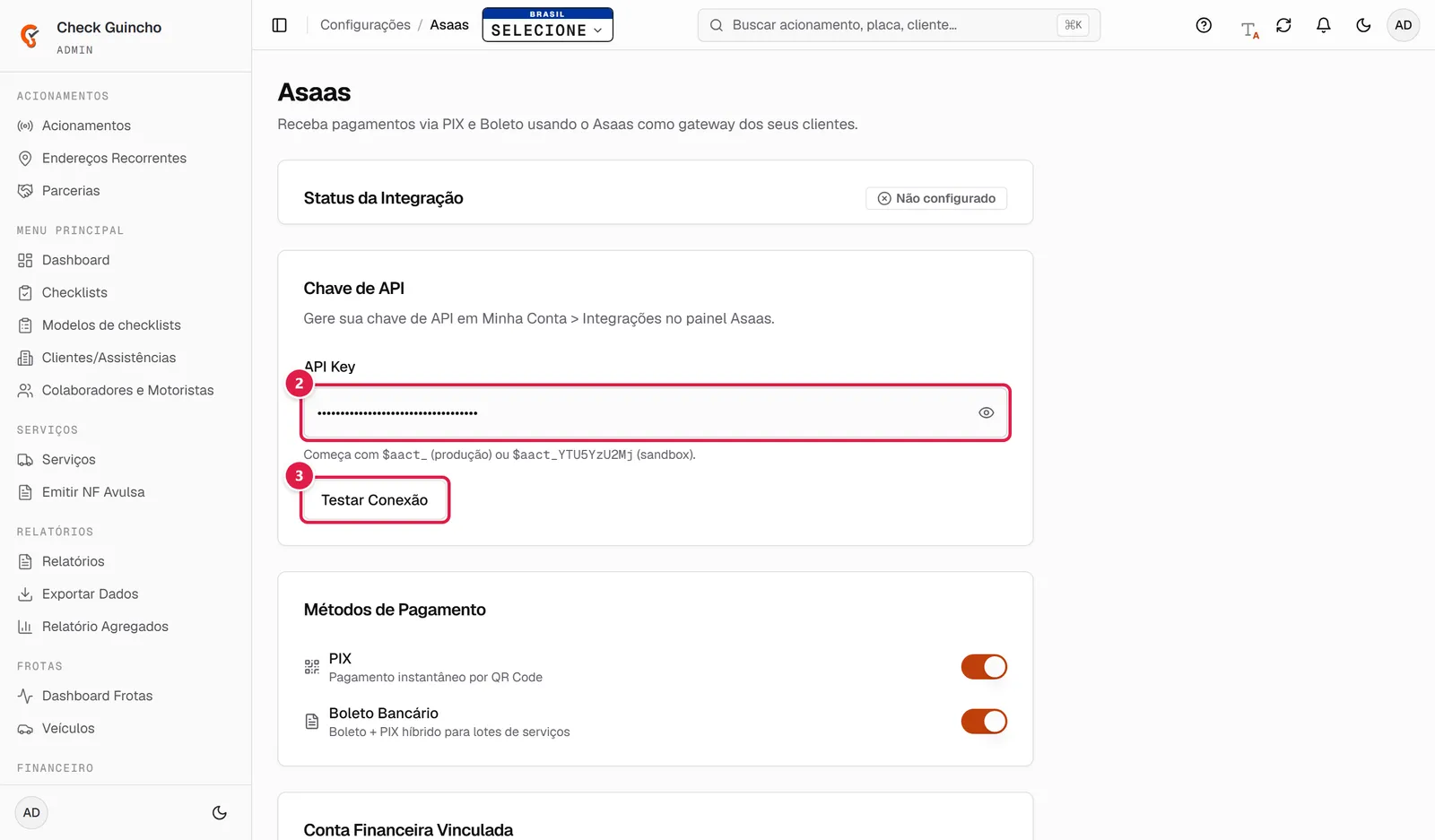1435x840 pixels.
Task: Click Configurações breadcrumb link
Action: [365, 25]
